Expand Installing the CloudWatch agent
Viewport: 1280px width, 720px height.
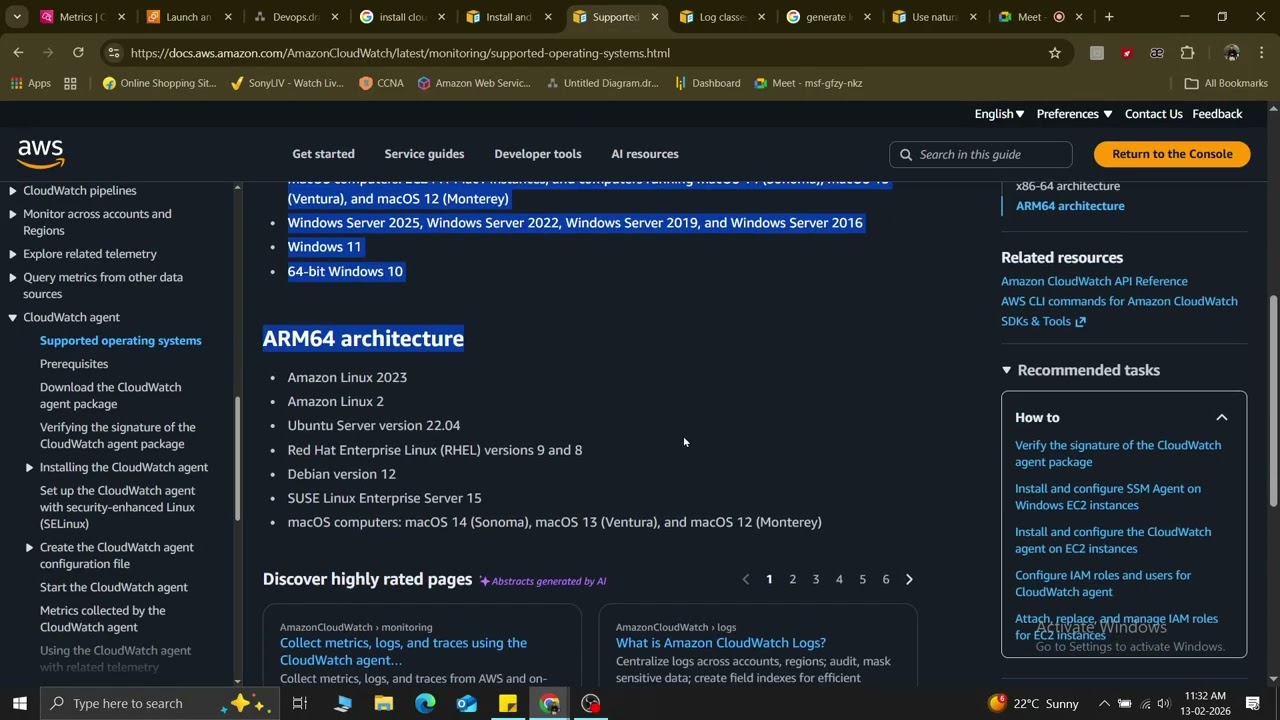[x=29, y=467]
